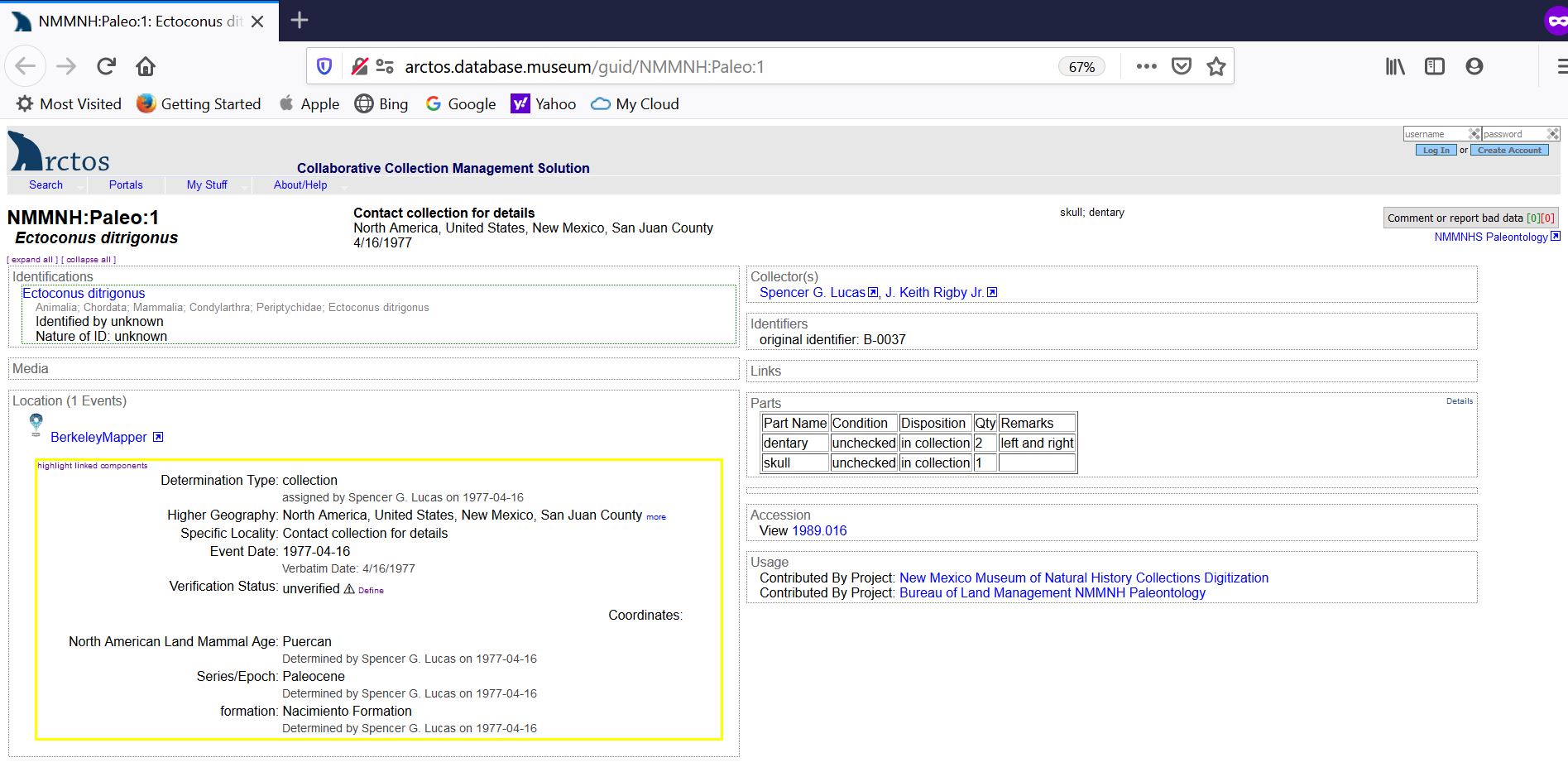Focus the username field
This screenshot has height=767, width=1568.
1441,134
